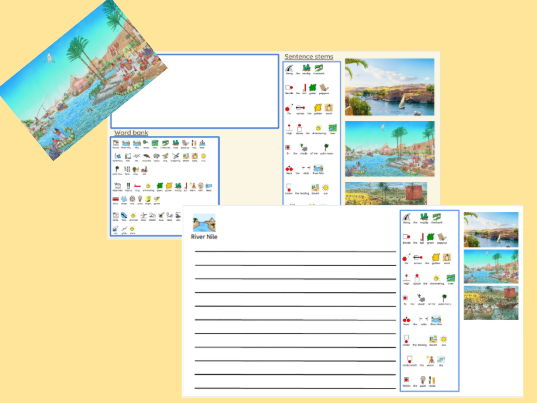Viewport: 537px width, 403px height.
Task: Click the 'shimmering' sun symbol on front worksheet
Action: pos(436,279)
